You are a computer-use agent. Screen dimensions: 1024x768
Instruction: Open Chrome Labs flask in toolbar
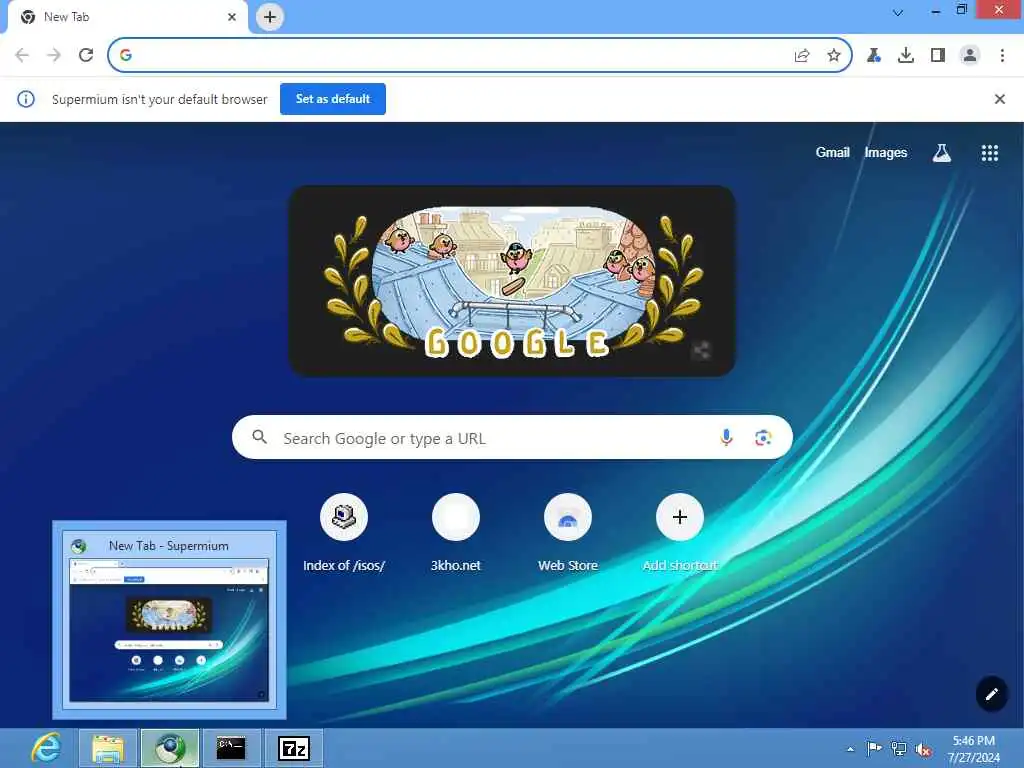coord(874,55)
